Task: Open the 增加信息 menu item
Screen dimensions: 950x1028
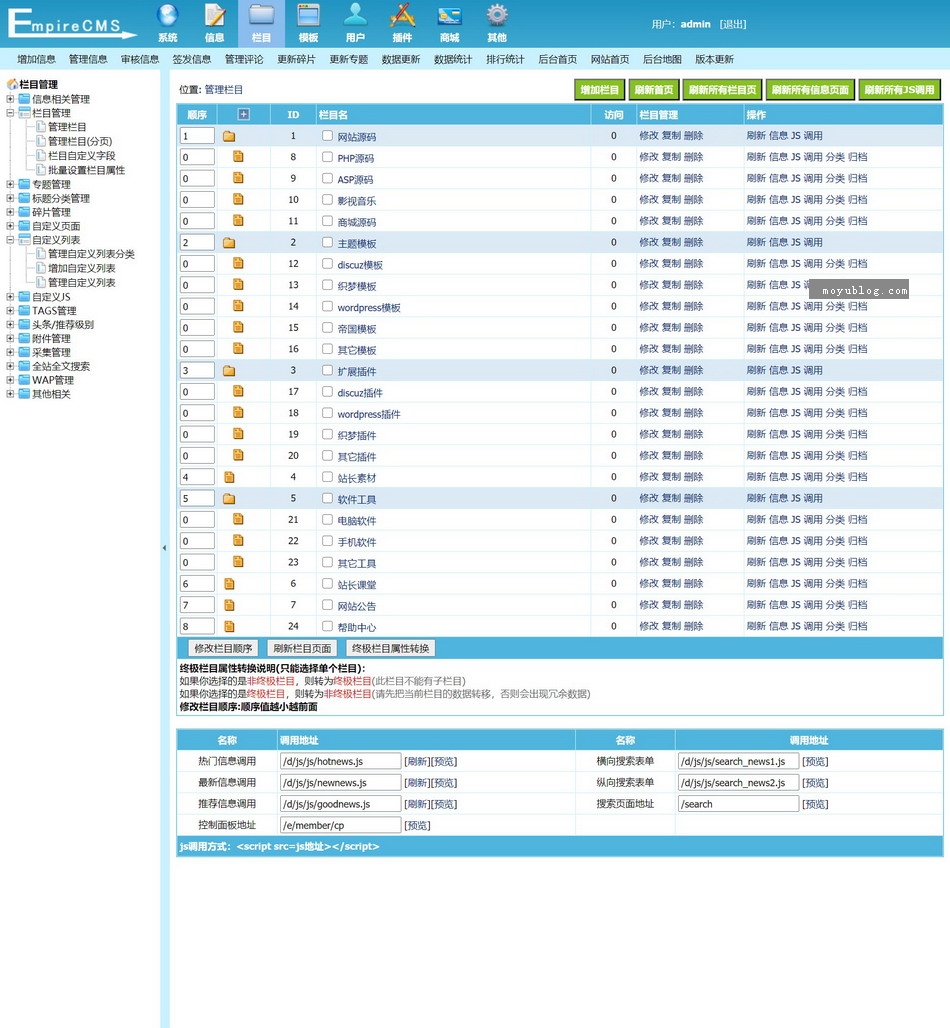Action: pyautogui.click(x=37, y=59)
